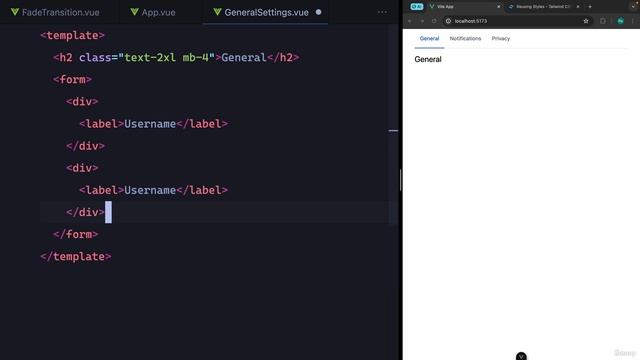640x360 pixels.
Task: Click the Vue icon on FadeTransition.vue tab
Action: 15,12
